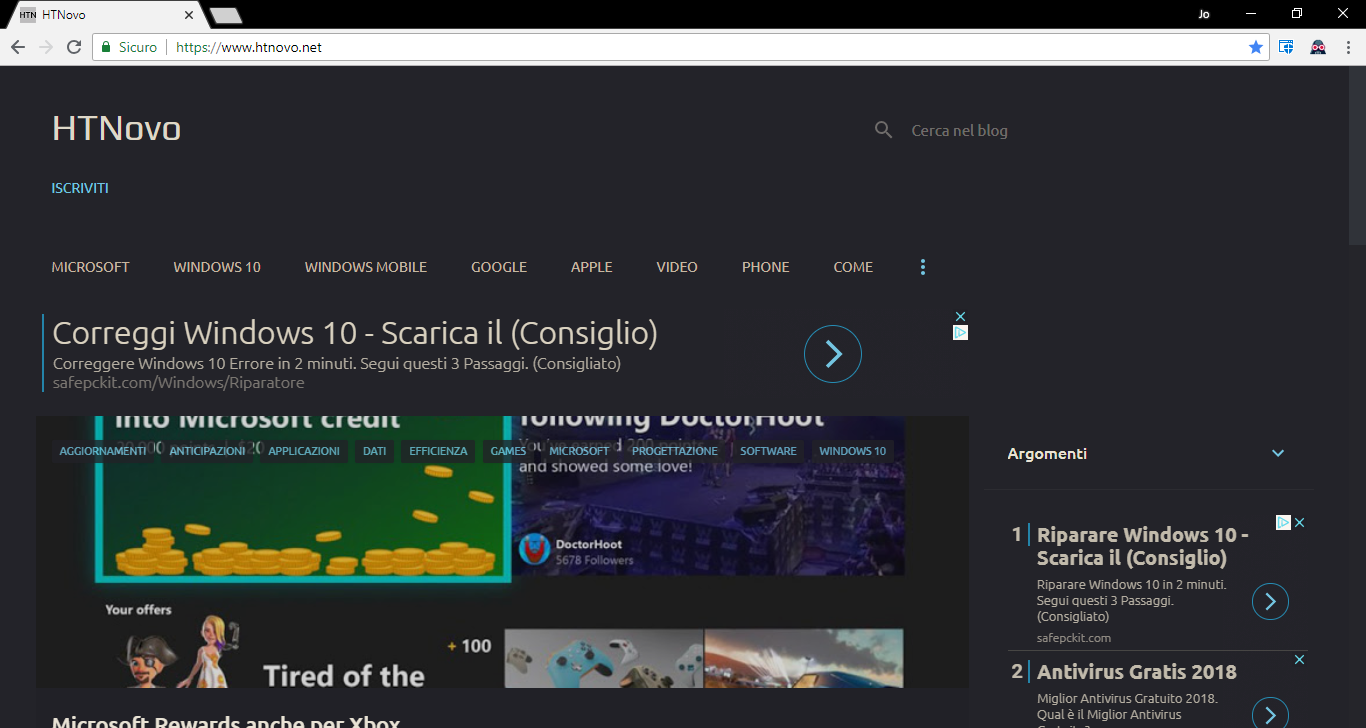
Task: Click the HTNovo blog title
Action: (x=116, y=129)
